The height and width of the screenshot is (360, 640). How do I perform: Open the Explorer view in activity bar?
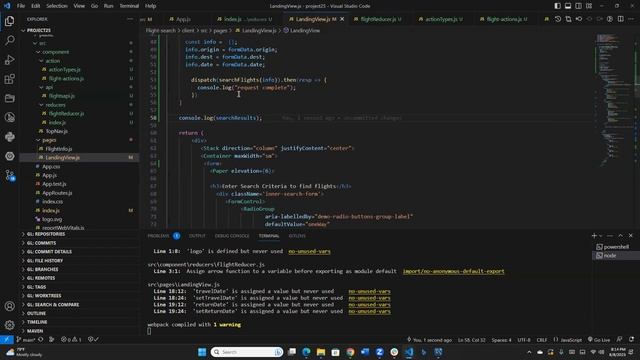(9, 21)
